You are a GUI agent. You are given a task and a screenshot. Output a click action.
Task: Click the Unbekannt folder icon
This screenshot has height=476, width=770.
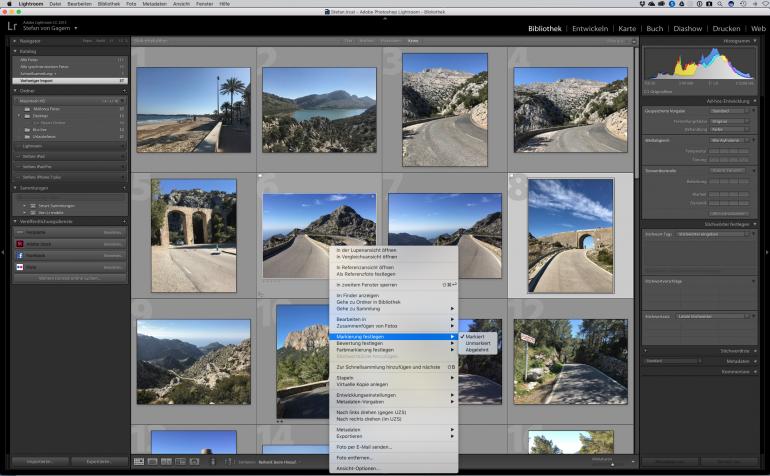pyautogui.click(x=28, y=137)
